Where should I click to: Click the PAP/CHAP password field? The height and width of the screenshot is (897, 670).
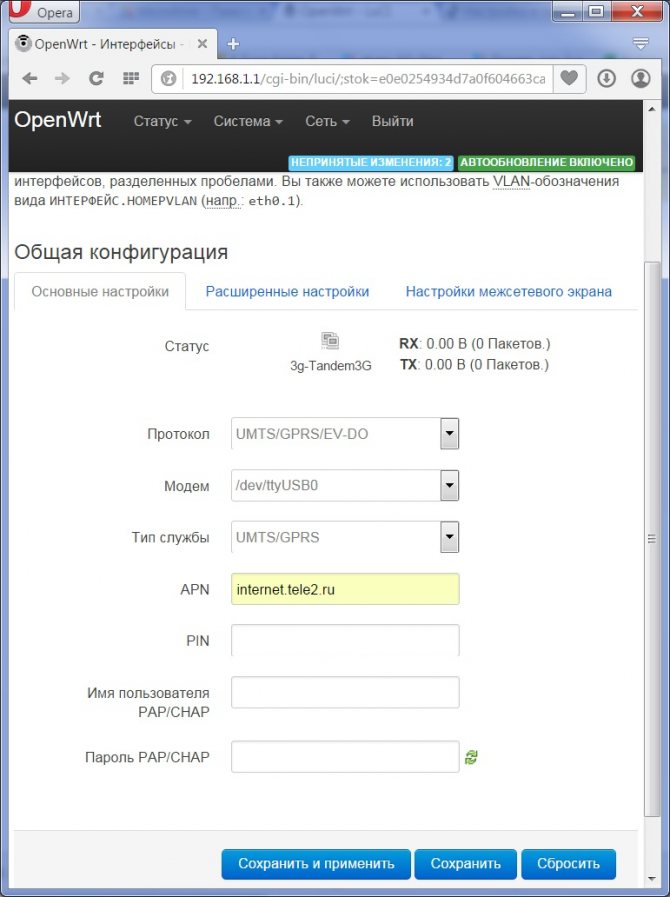(345, 757)
